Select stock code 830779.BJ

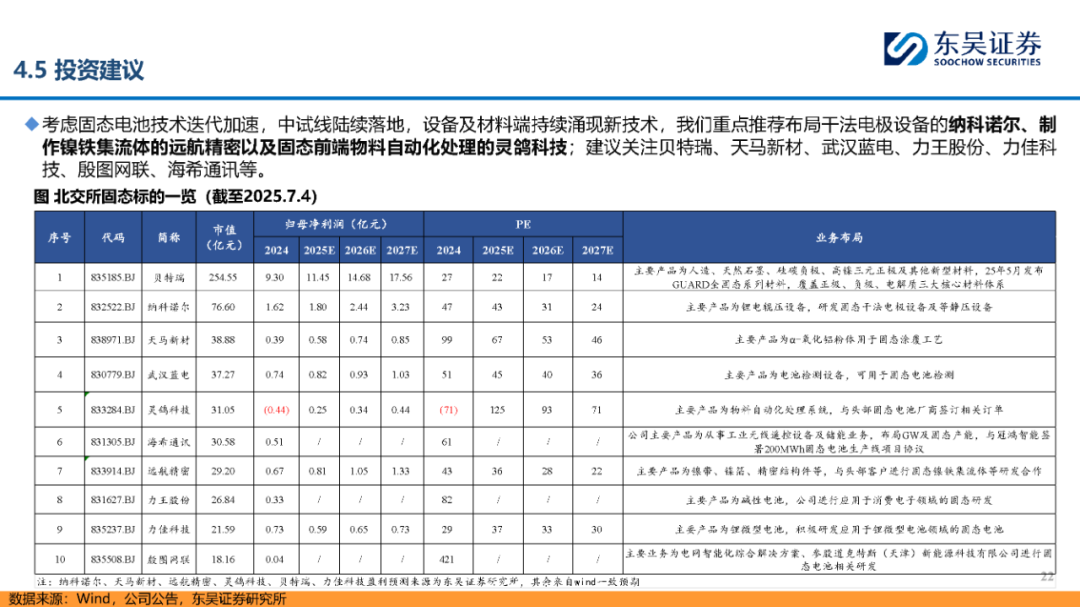click(113, 375)
